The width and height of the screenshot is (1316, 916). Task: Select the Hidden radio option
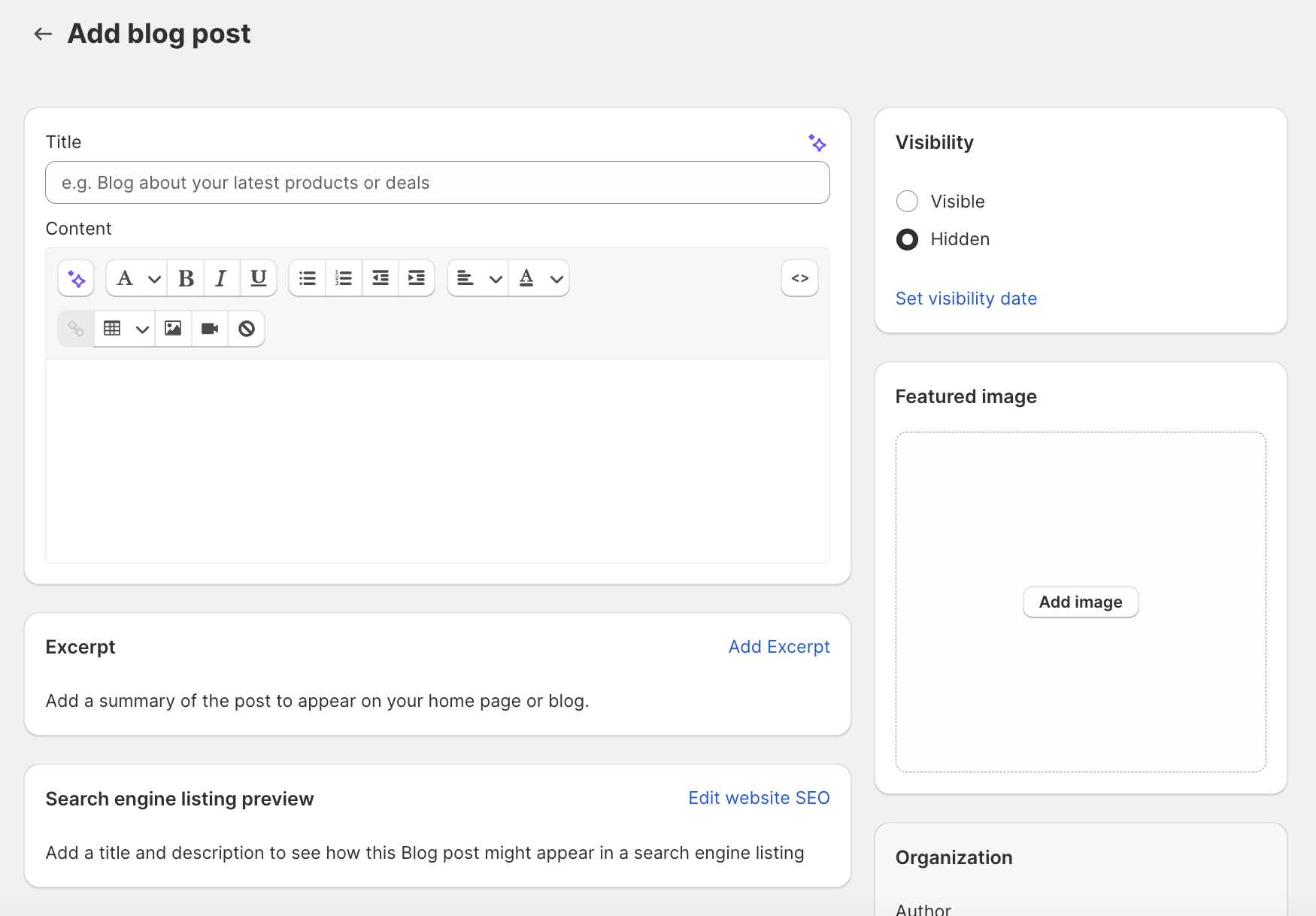click(x=908, y=239)
